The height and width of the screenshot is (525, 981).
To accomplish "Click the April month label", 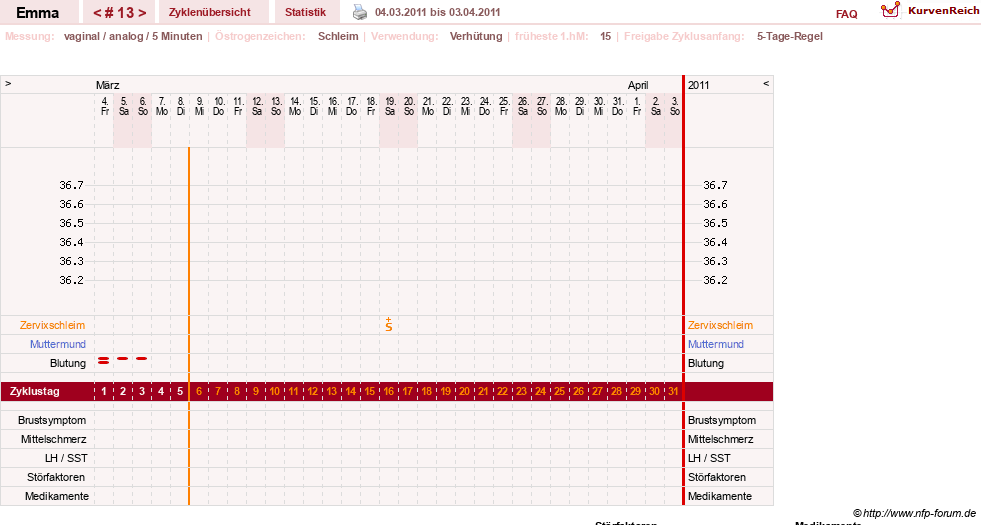I will coord(638,85).
